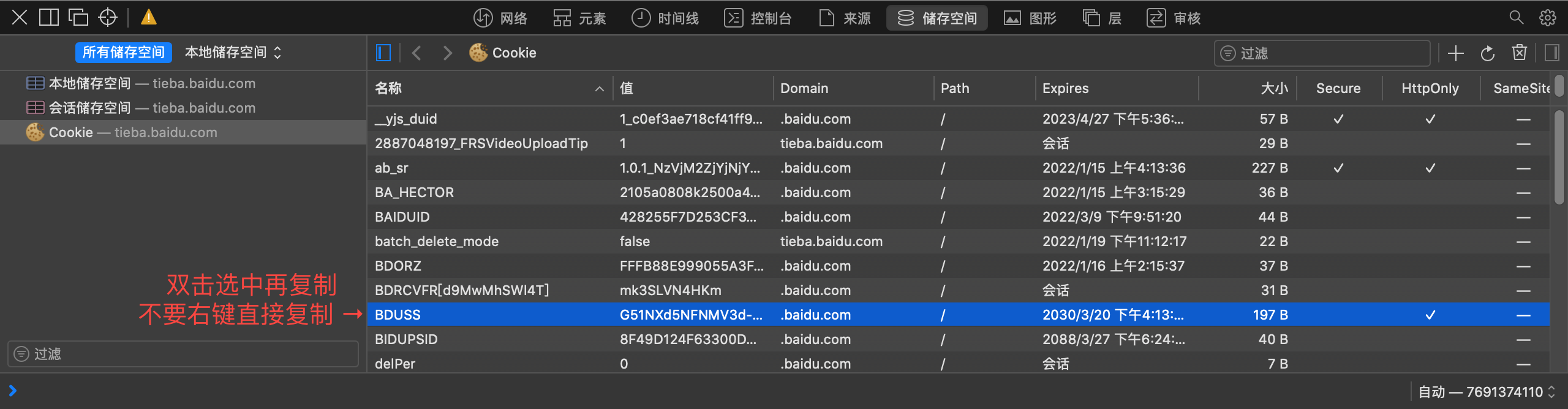Sort by the 值 column header

[693, 88]
